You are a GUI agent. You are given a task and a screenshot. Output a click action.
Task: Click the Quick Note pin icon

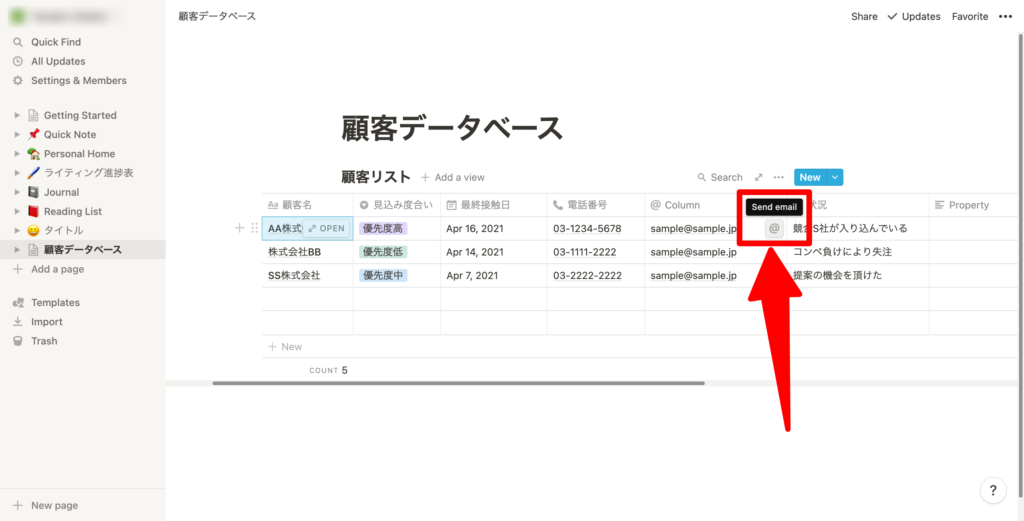(33, 134)
